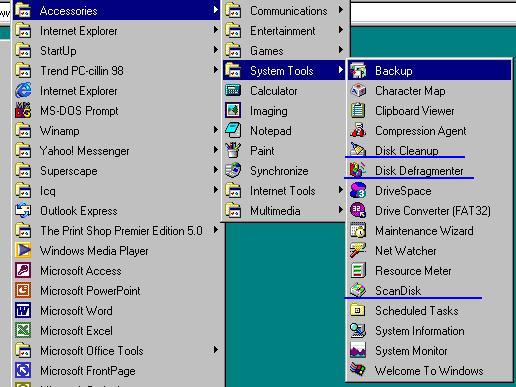Click the Notepad icon
This screenshot has height=387, width=516.
[x=233, y=131]
